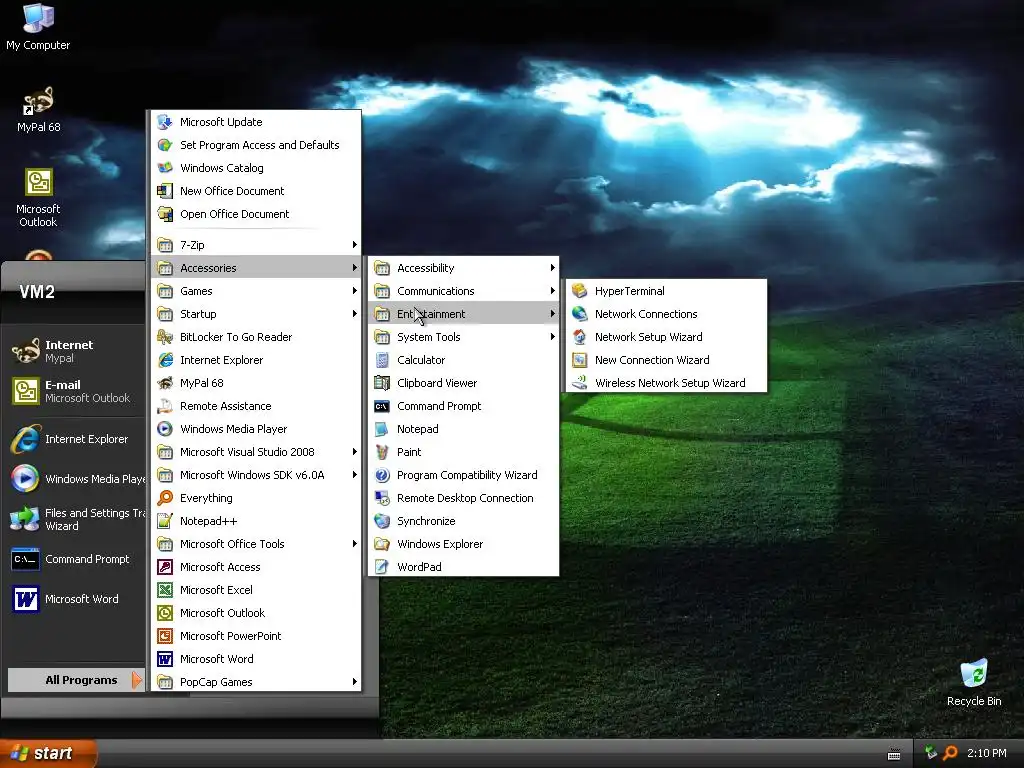Launch Remote Desktop Connection
Viewport: 1024px width, 768px height.
(x=464, y=498)
